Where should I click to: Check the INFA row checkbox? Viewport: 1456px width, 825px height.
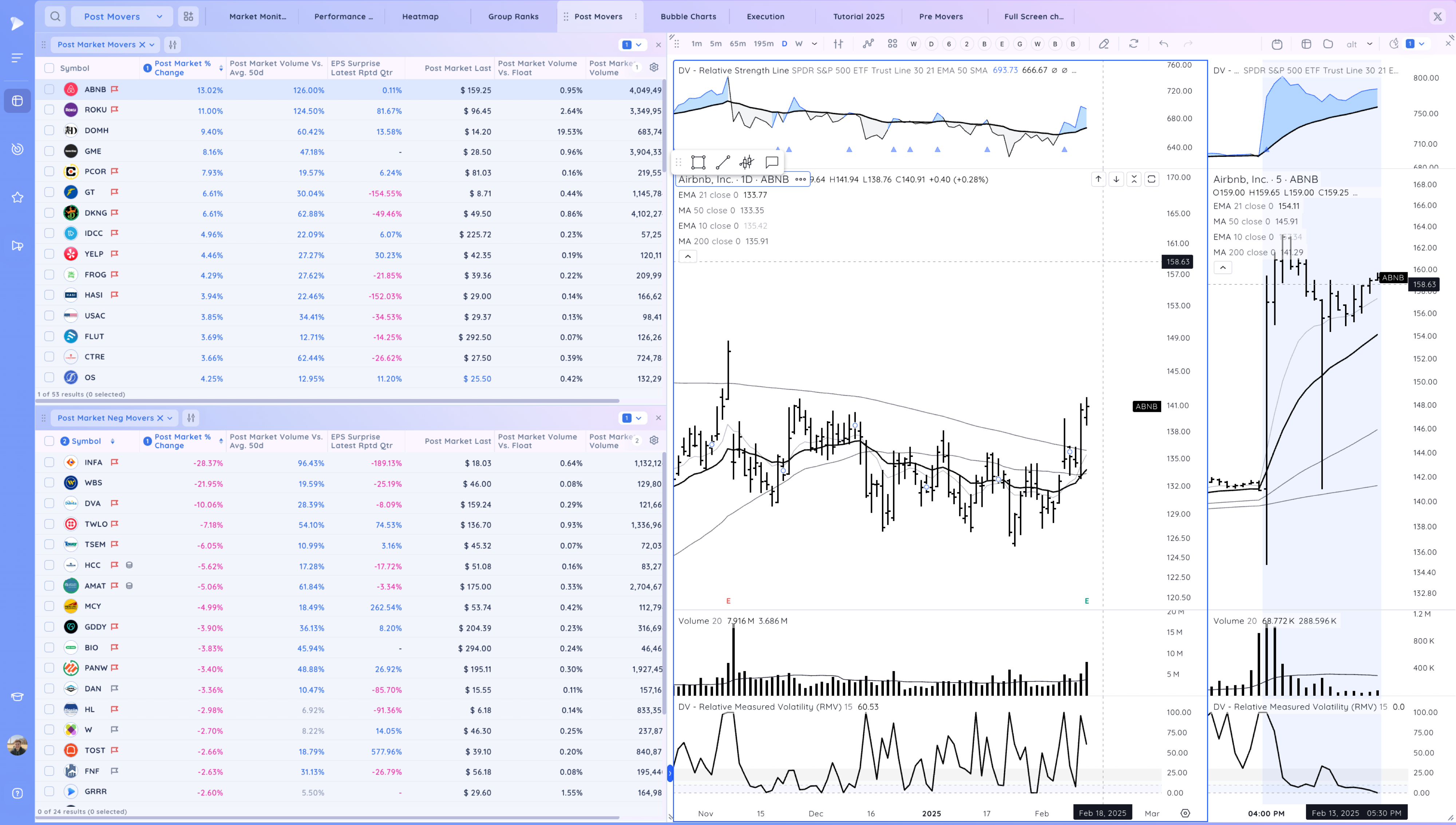tap(49, 462)
